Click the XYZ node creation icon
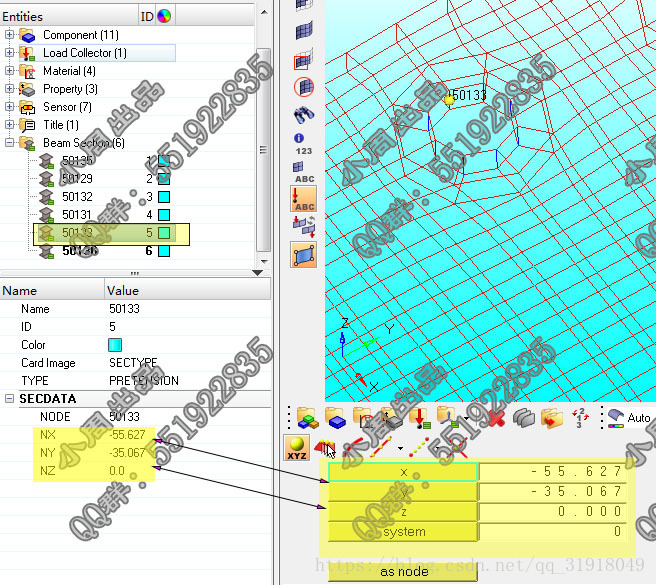656x585 pixels. [297, 446]
